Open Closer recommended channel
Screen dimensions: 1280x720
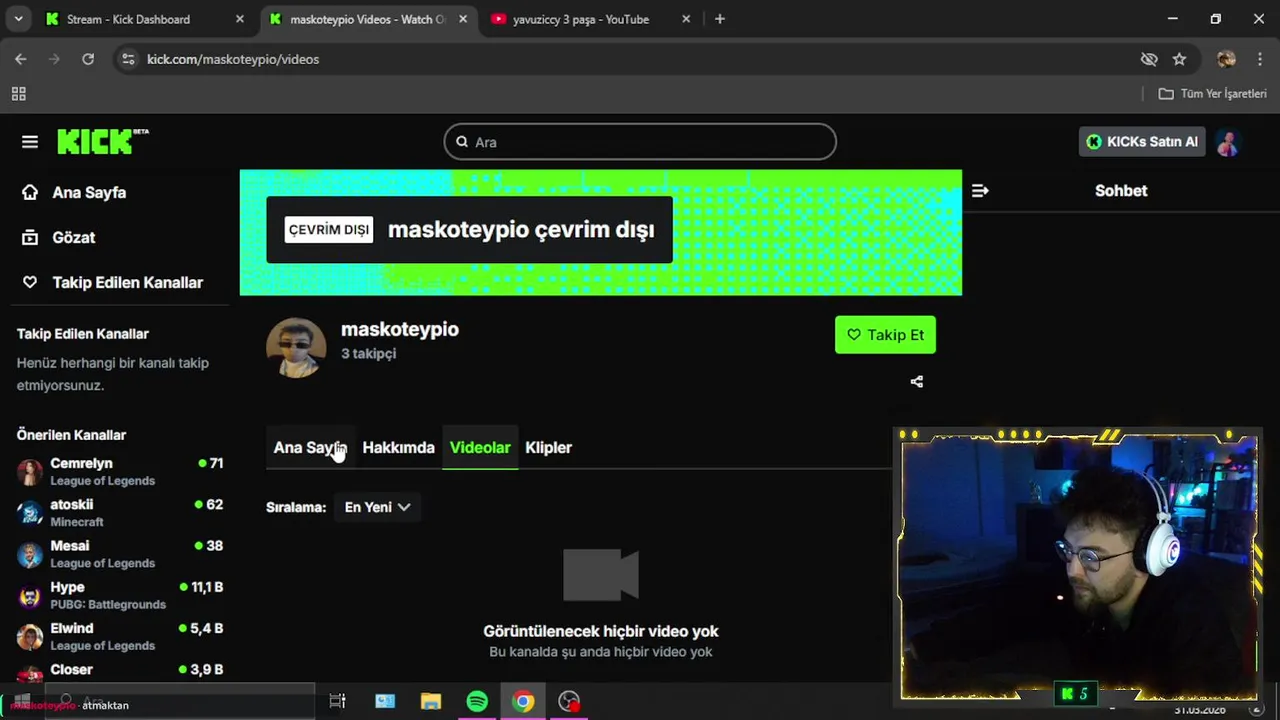tap(120, 672)
